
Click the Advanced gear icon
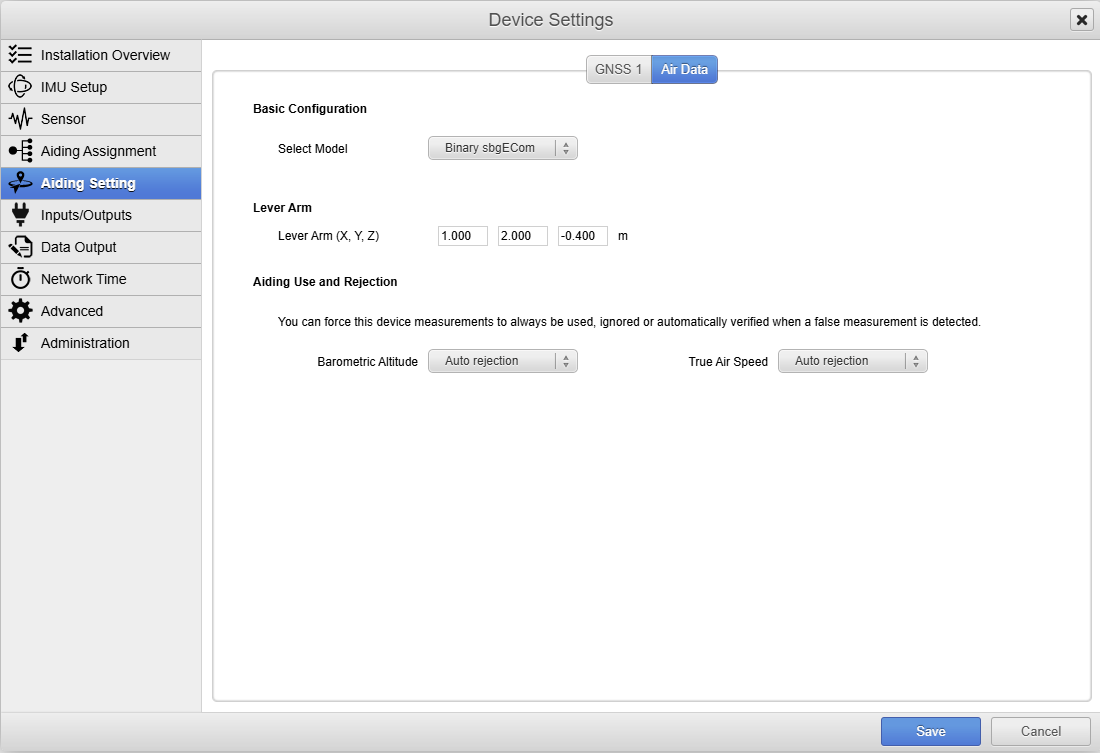click(20, 311)
